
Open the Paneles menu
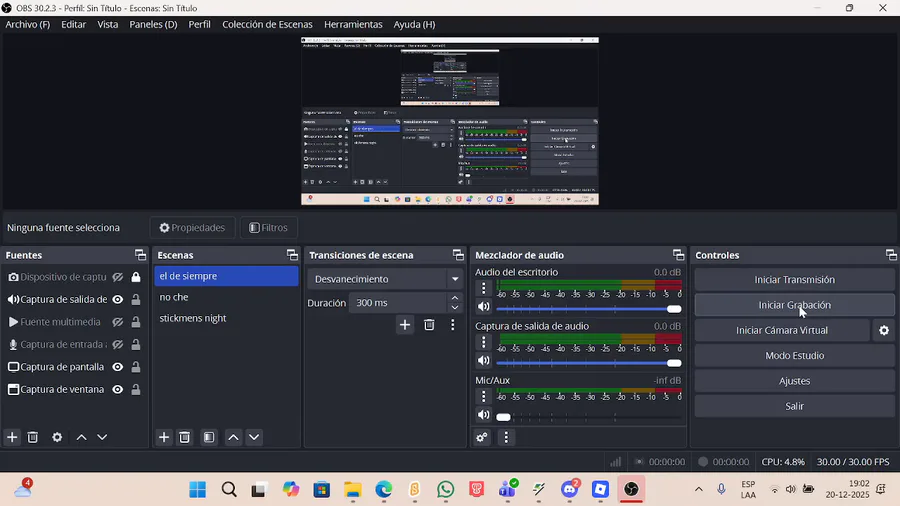(x=153, y=24)
